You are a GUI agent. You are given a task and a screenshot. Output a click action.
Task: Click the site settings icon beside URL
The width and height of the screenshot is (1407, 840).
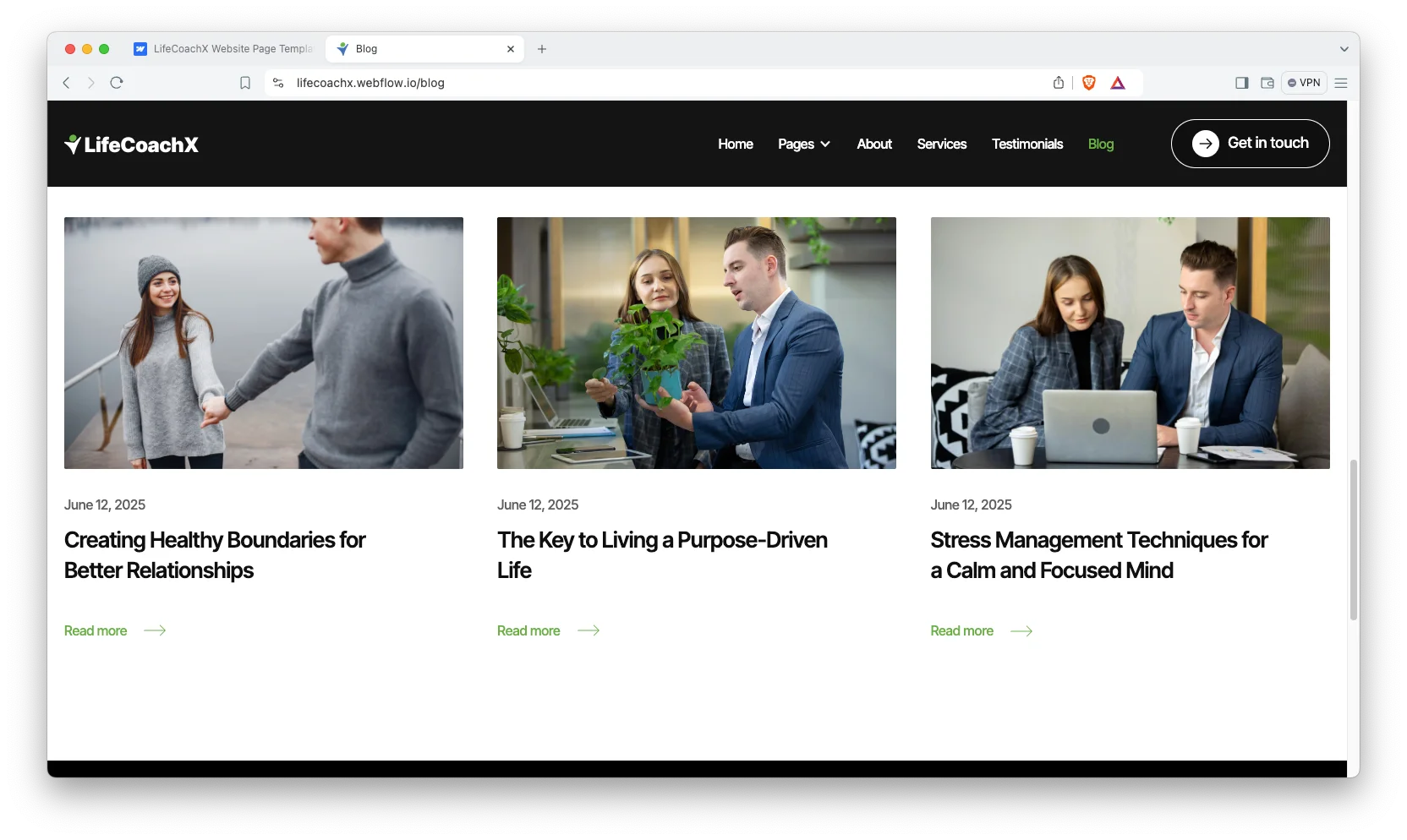[x=278, y=83]
